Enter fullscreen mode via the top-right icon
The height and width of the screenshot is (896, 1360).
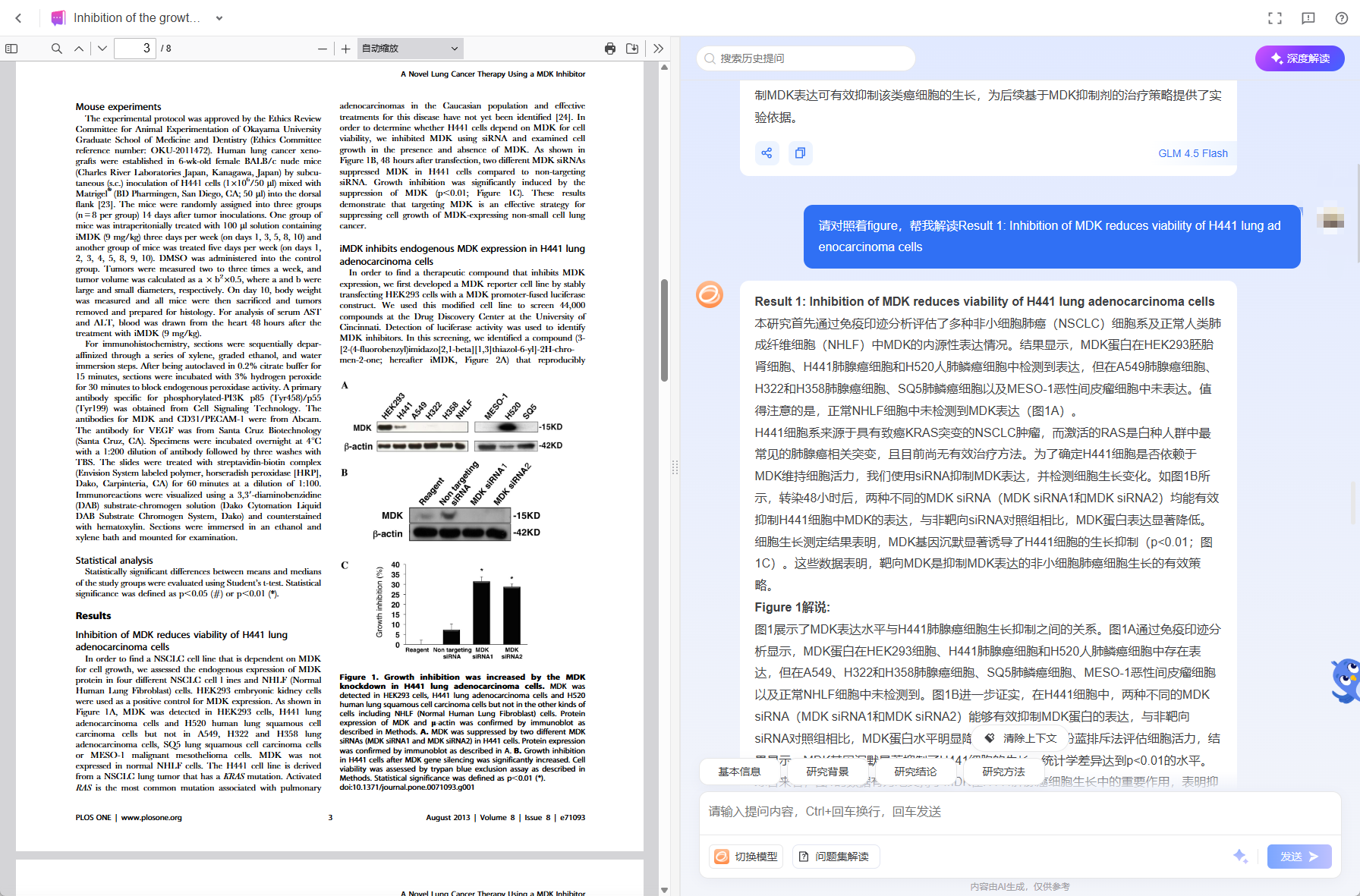click(1275, 18)
